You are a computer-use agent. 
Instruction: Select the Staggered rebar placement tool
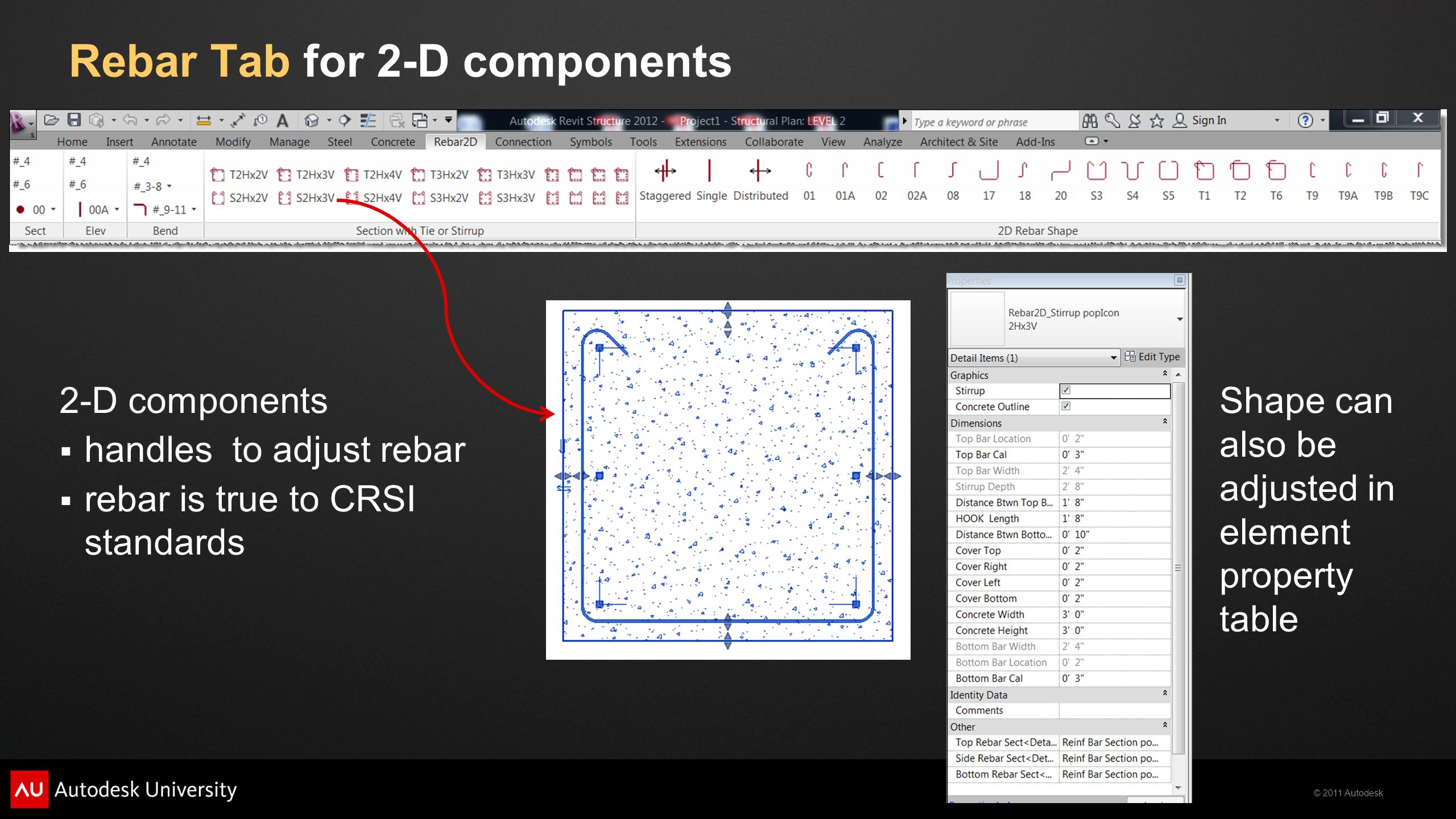pos(665,181)
